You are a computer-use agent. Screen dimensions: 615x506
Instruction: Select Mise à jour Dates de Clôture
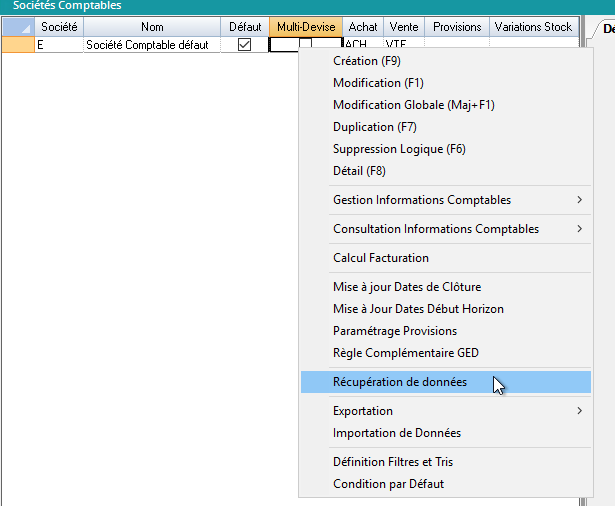(406, 287)
